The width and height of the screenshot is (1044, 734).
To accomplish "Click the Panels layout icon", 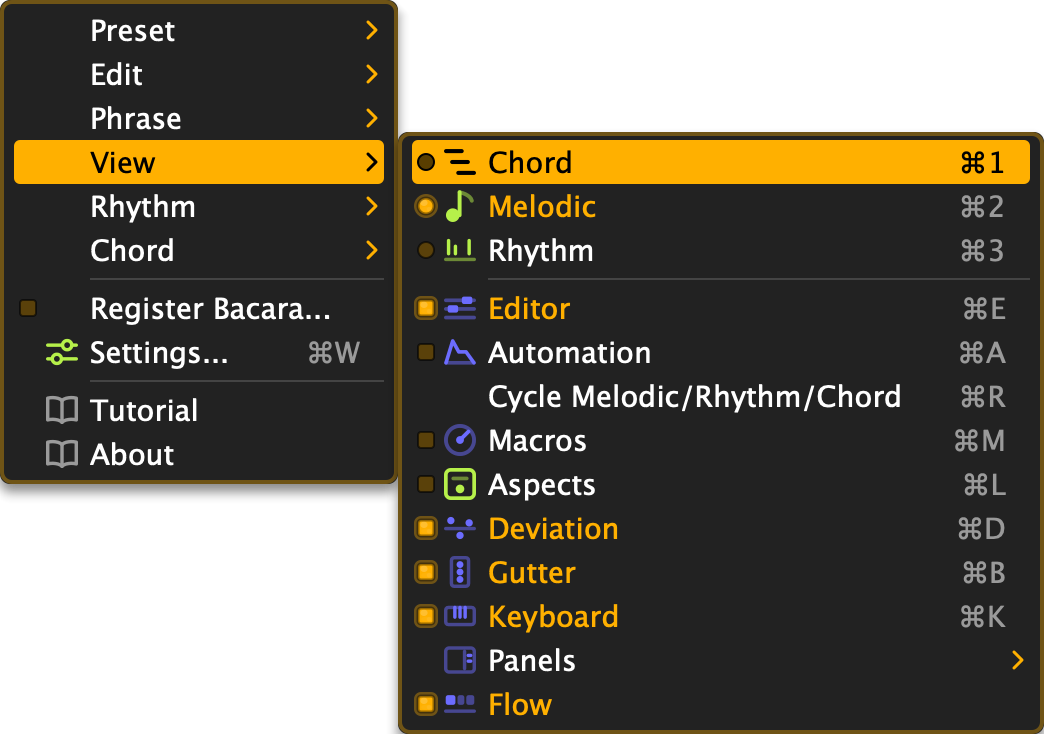I will (x=459, y=660).
